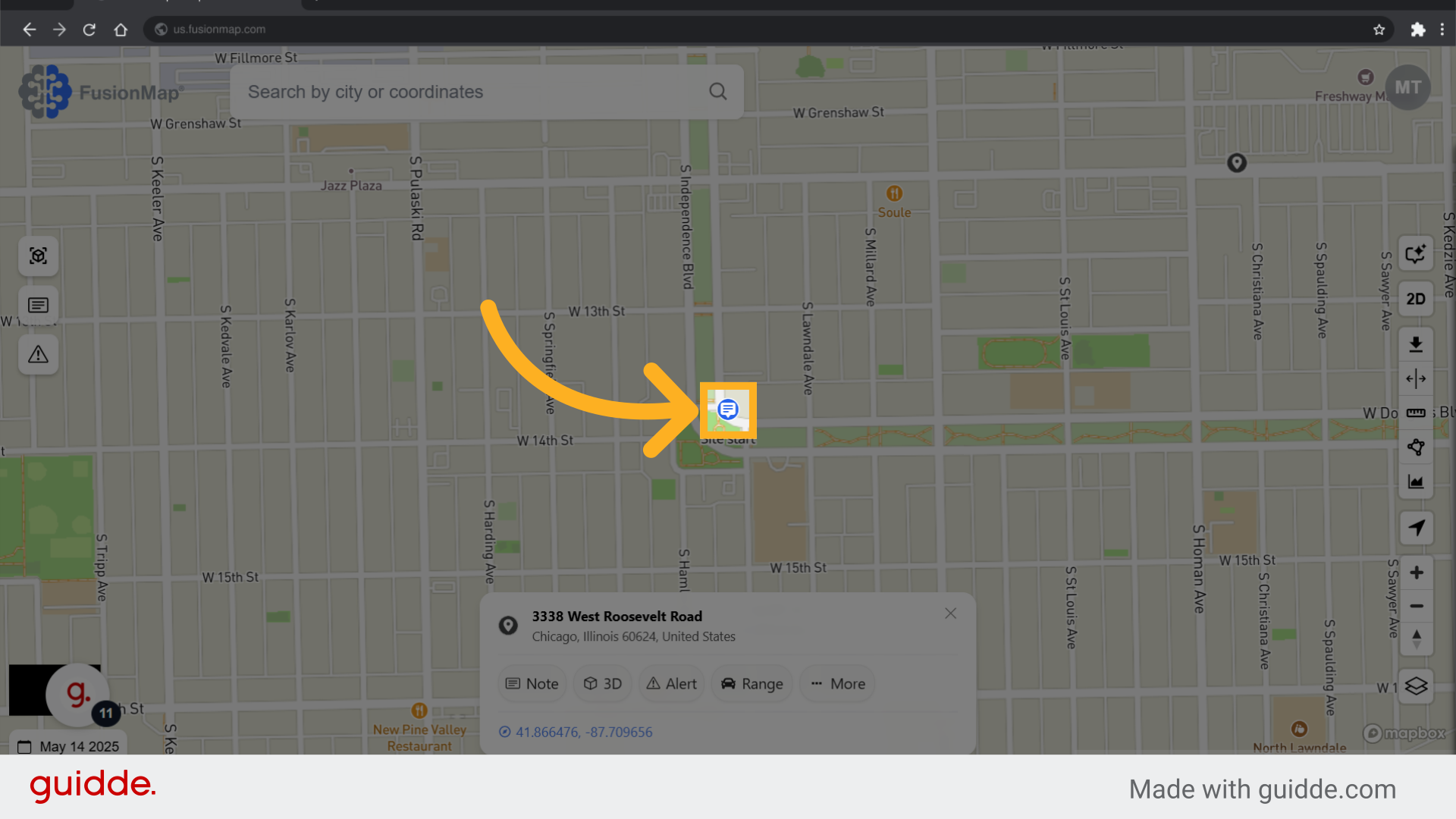The width and height of the screenshot is (1456, 819).
Task: Click the location pin icon in the address card
Action: 508,626
